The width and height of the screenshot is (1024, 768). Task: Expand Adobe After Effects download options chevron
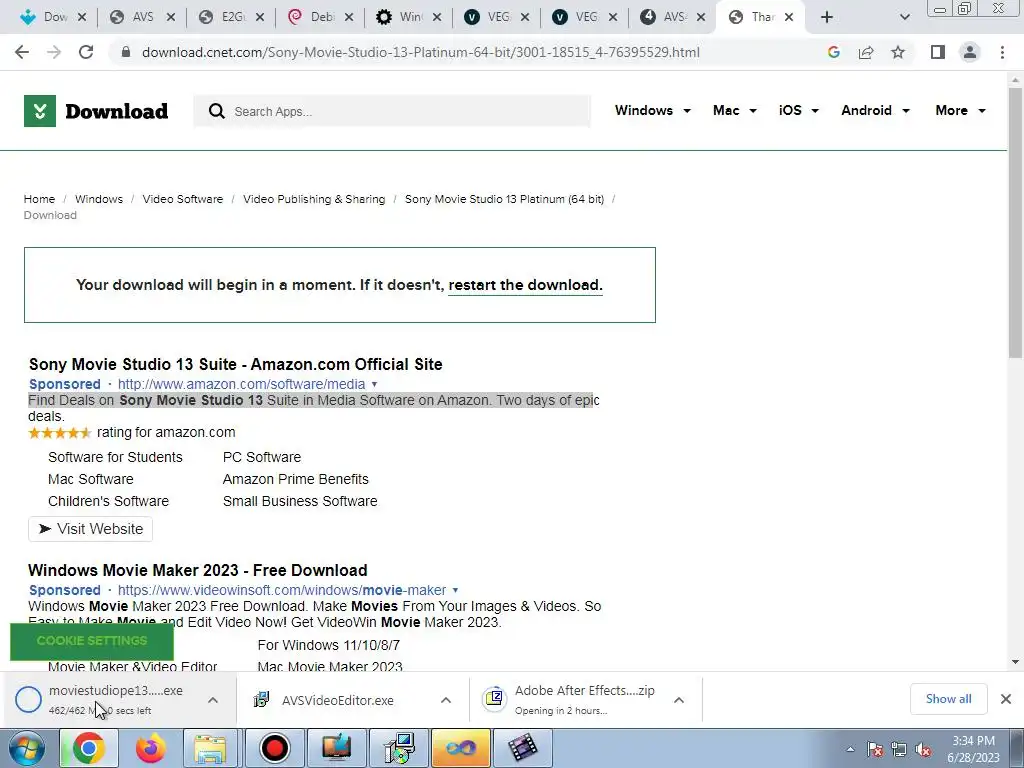click(x=679, y=700)
